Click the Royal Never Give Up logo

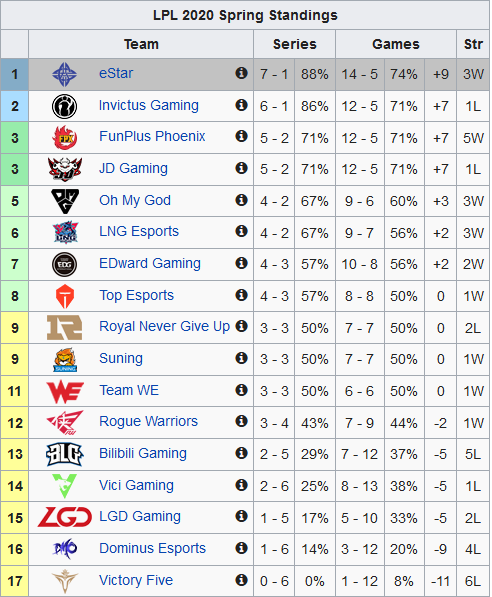tap(64, 327)
